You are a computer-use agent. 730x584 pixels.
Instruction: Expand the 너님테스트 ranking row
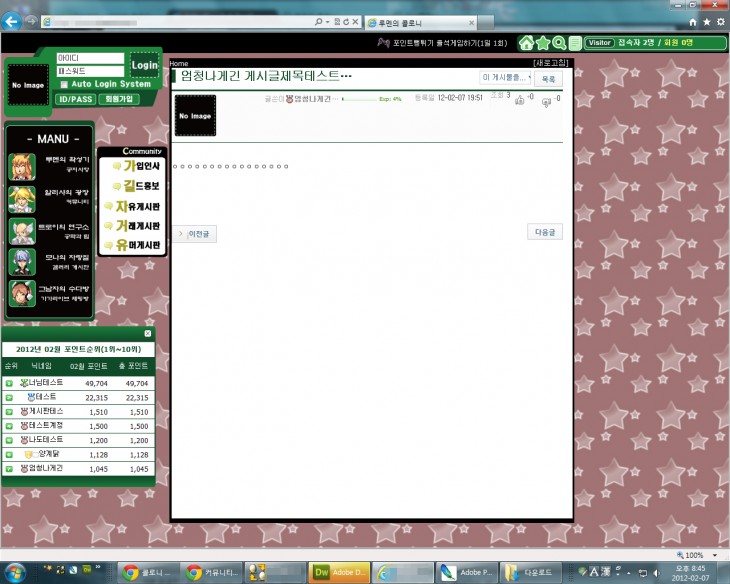click(9, 383)
